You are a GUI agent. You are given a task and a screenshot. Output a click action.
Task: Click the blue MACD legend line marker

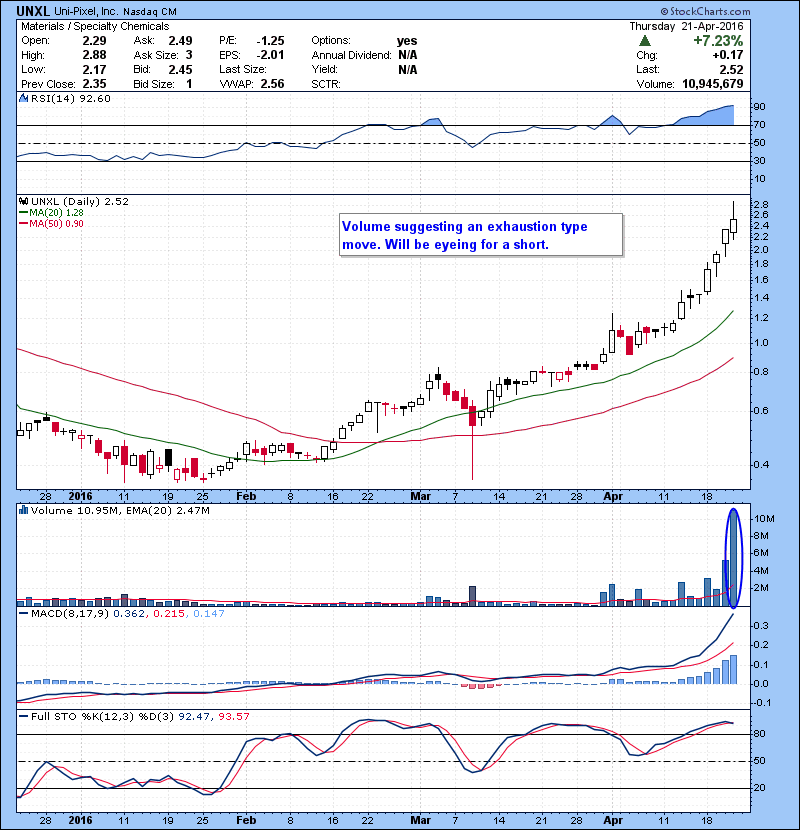pyautogui.click(x=23, y=614)
